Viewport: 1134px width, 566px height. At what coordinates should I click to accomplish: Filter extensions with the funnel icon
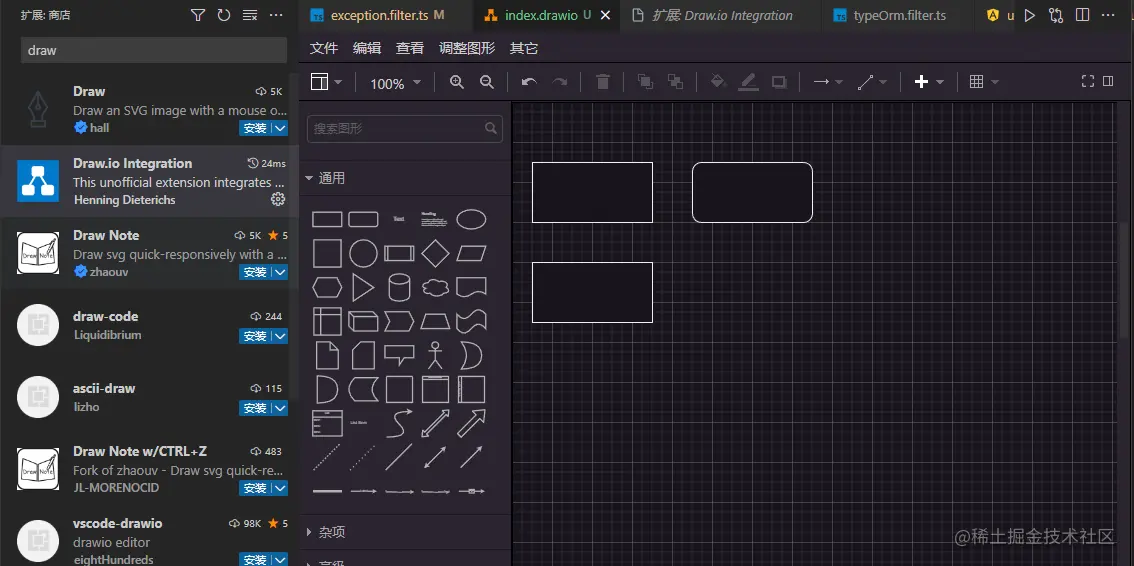point(198,15)
